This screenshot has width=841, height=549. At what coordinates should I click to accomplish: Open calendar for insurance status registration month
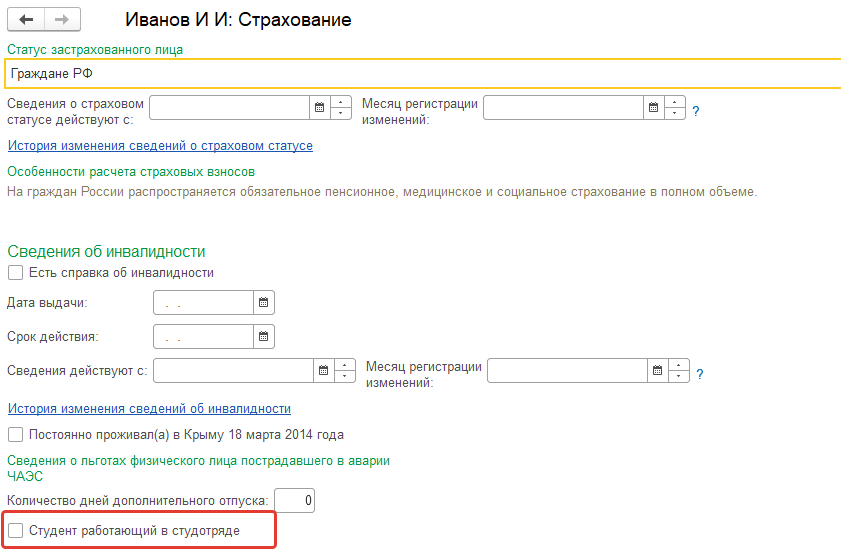pos(653,107)
